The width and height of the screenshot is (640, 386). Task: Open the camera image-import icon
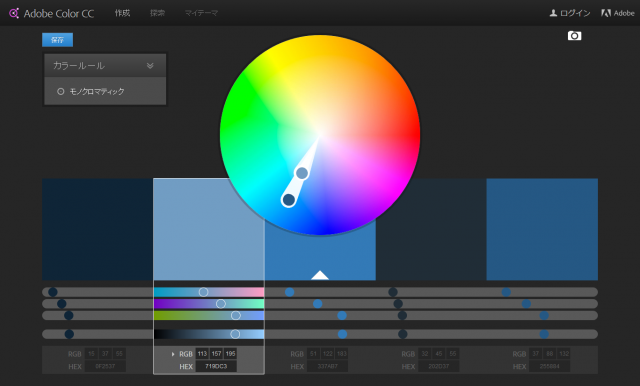coord(574,36)
